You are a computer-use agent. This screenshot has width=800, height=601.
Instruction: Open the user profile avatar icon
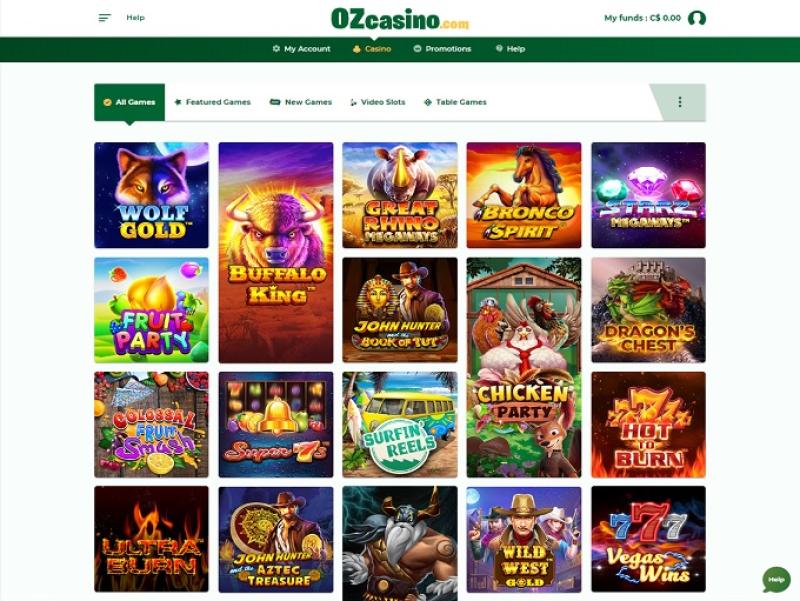coord(696,18)
